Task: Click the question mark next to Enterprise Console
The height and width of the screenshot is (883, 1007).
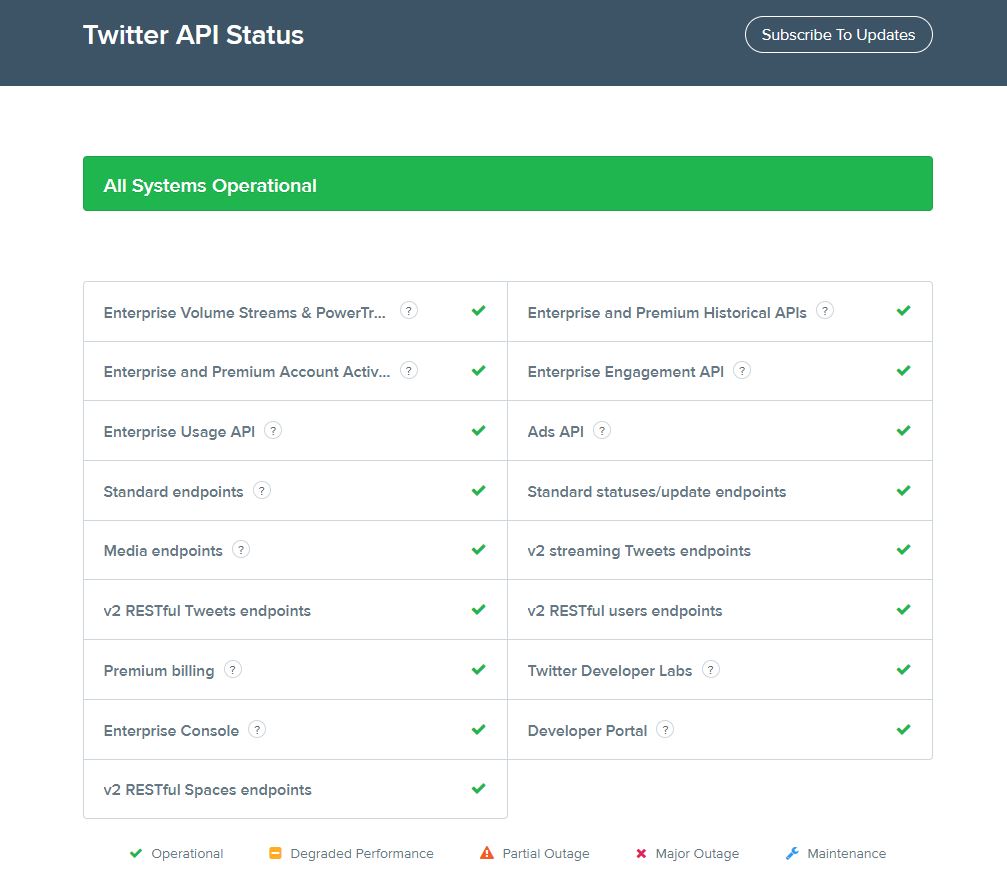Action: pos(257,730)
